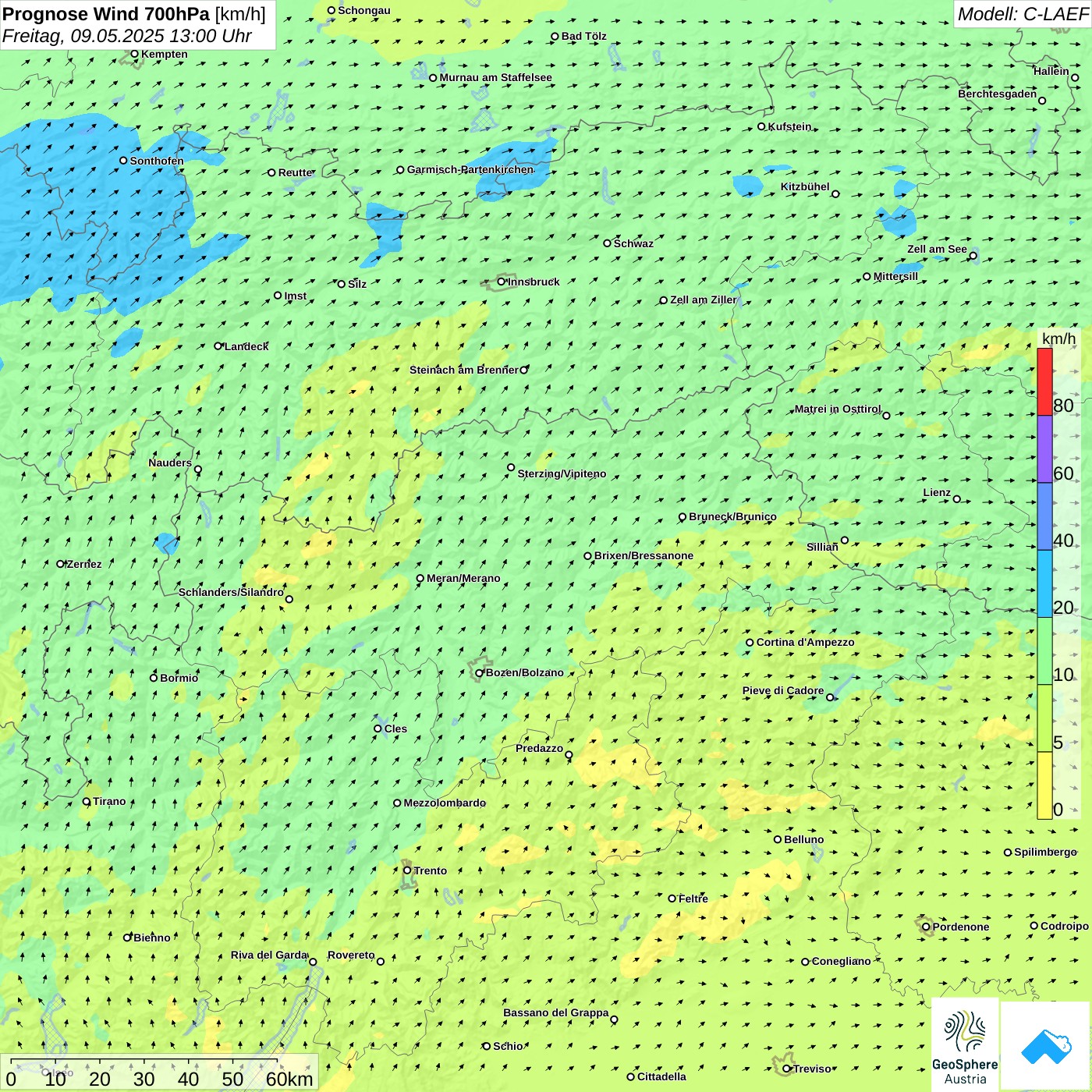This screenshot has height=1092, width=1092.
Task: Click the Bruneck/Brunico label
Action: [732, 516]
